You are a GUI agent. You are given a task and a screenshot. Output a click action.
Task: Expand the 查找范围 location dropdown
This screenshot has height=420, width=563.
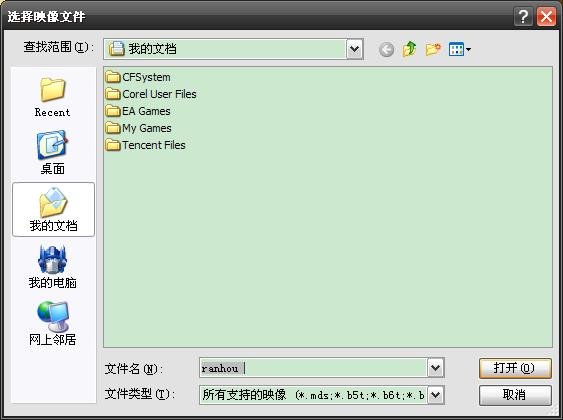[x=354, y=49]
